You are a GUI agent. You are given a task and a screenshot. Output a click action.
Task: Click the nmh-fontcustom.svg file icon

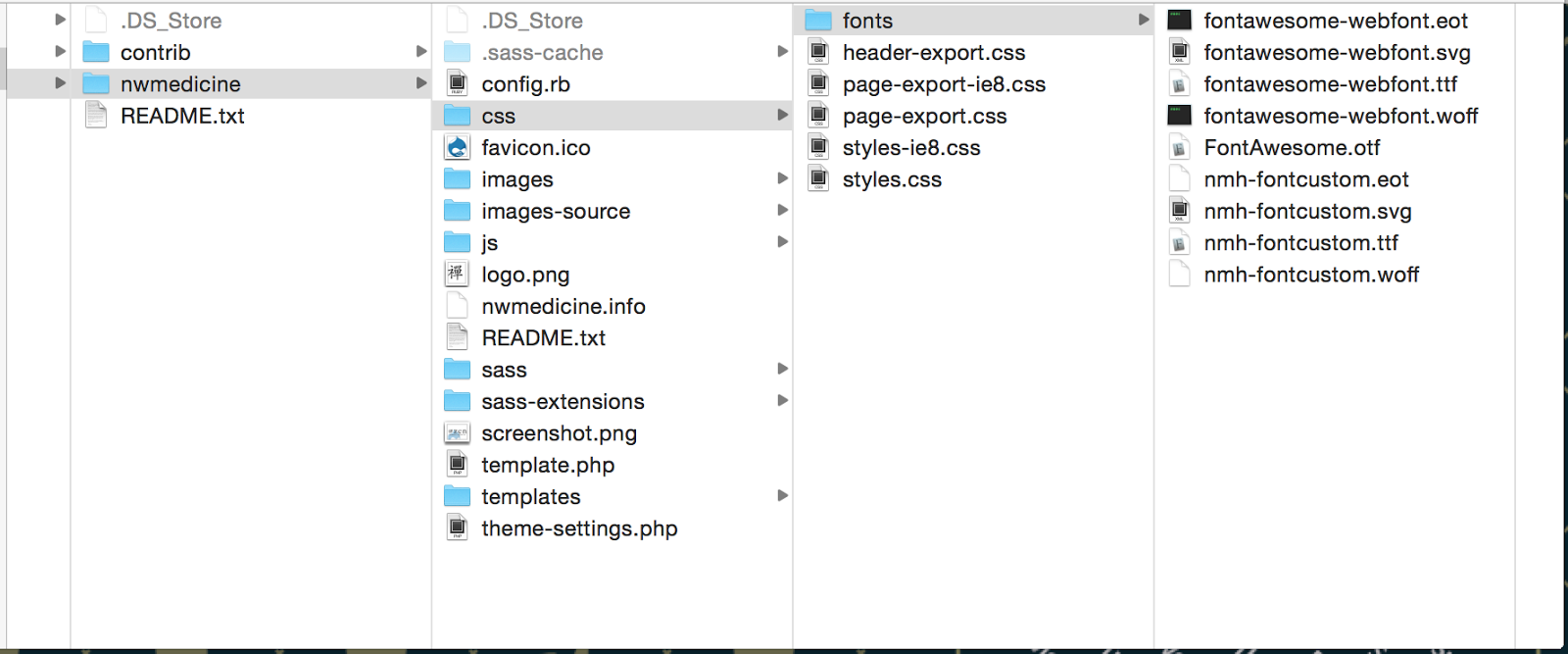(x=1180, y=211)
